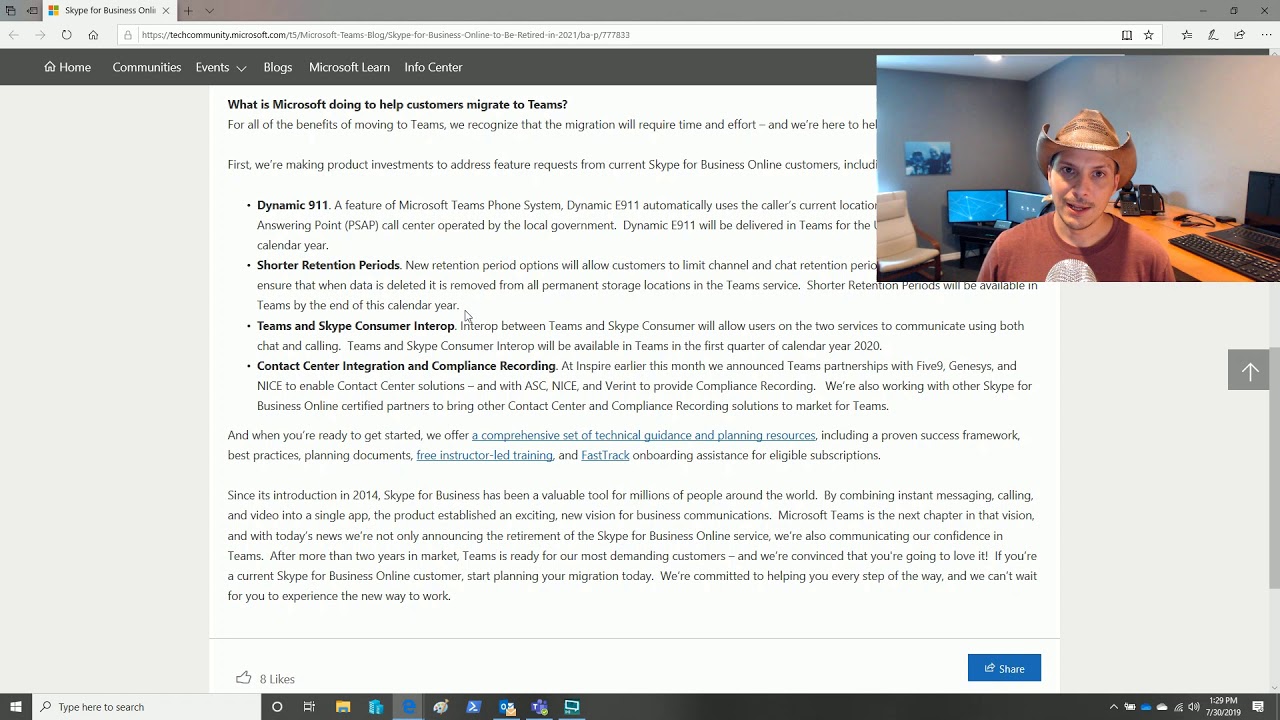Click the site lock icon in address bar
The image size is (1280, 720).
coord(128,35)
